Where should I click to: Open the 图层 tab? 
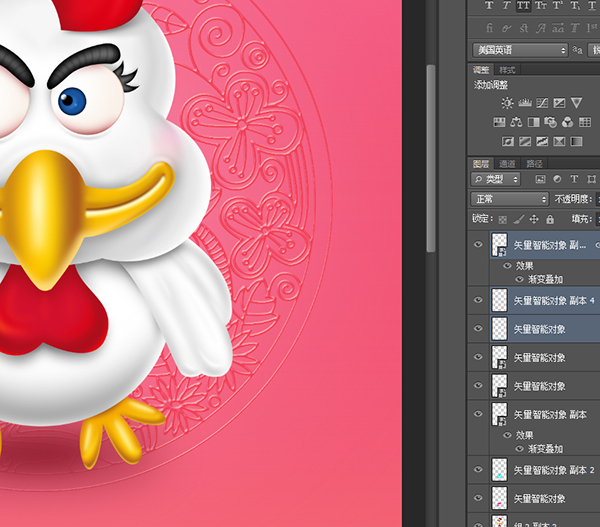tap(481, 164)
